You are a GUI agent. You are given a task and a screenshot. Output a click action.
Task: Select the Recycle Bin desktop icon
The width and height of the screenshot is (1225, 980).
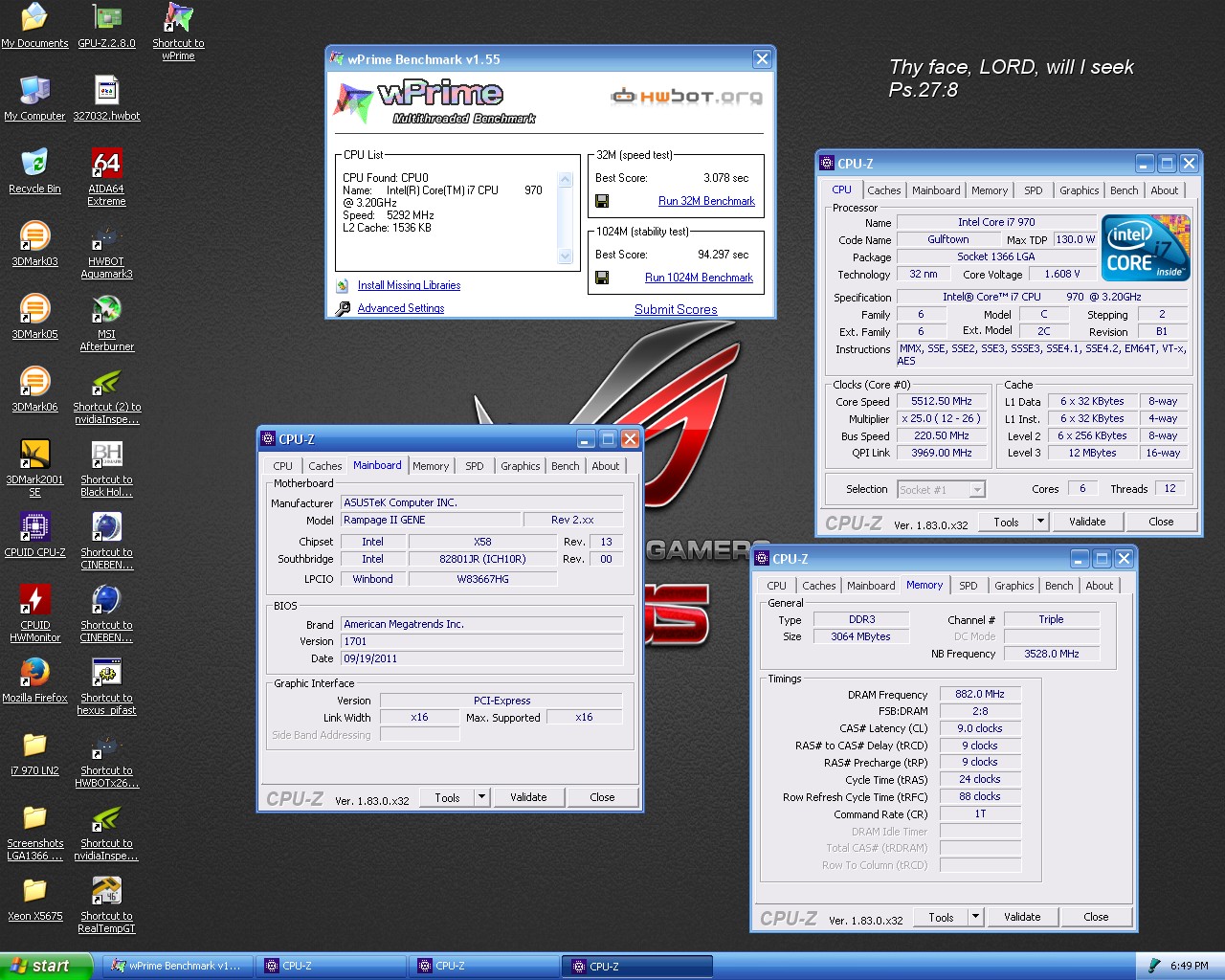(x=34, y=171)
